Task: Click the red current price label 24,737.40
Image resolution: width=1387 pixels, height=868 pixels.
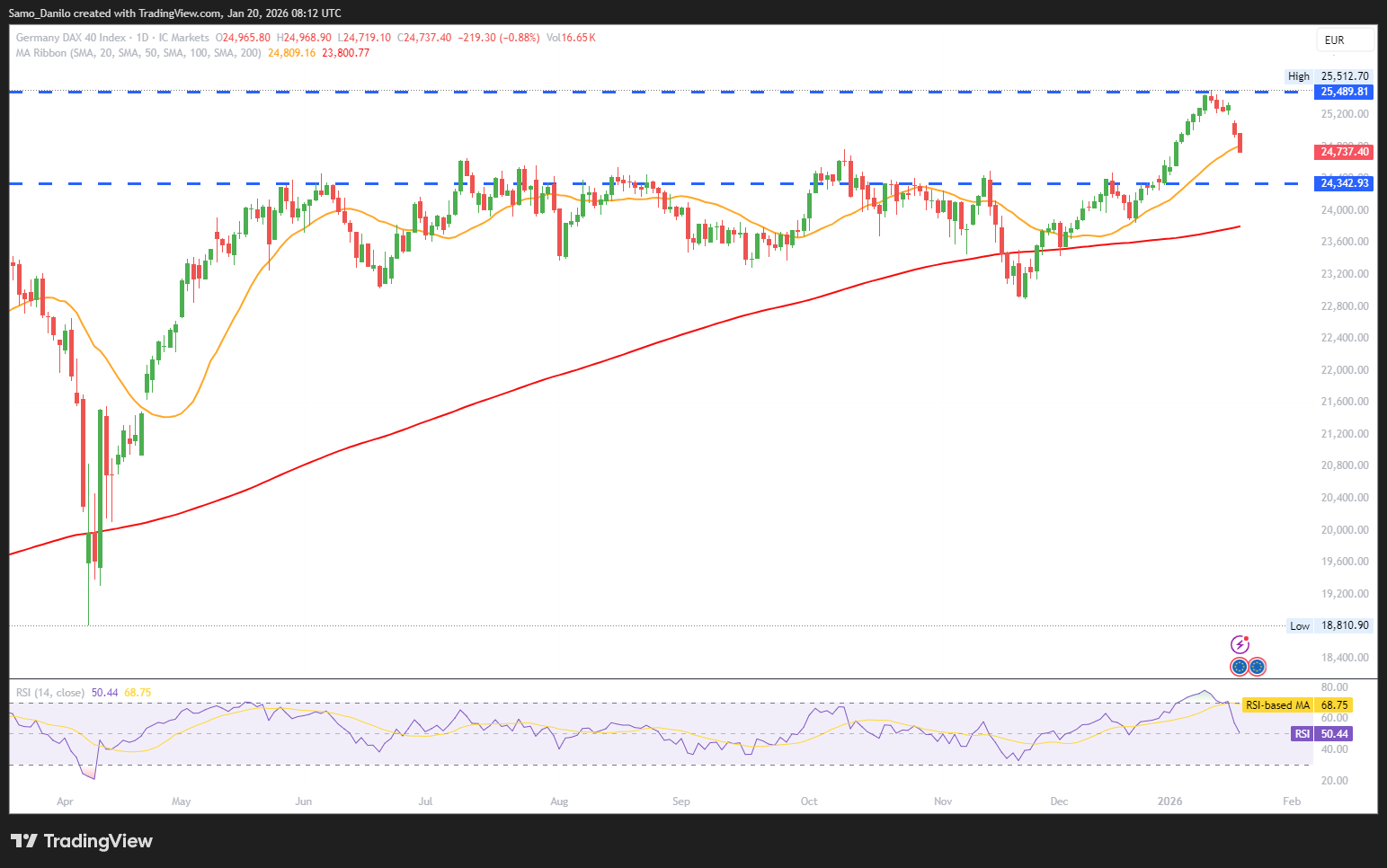Action: pos(1344,152)
